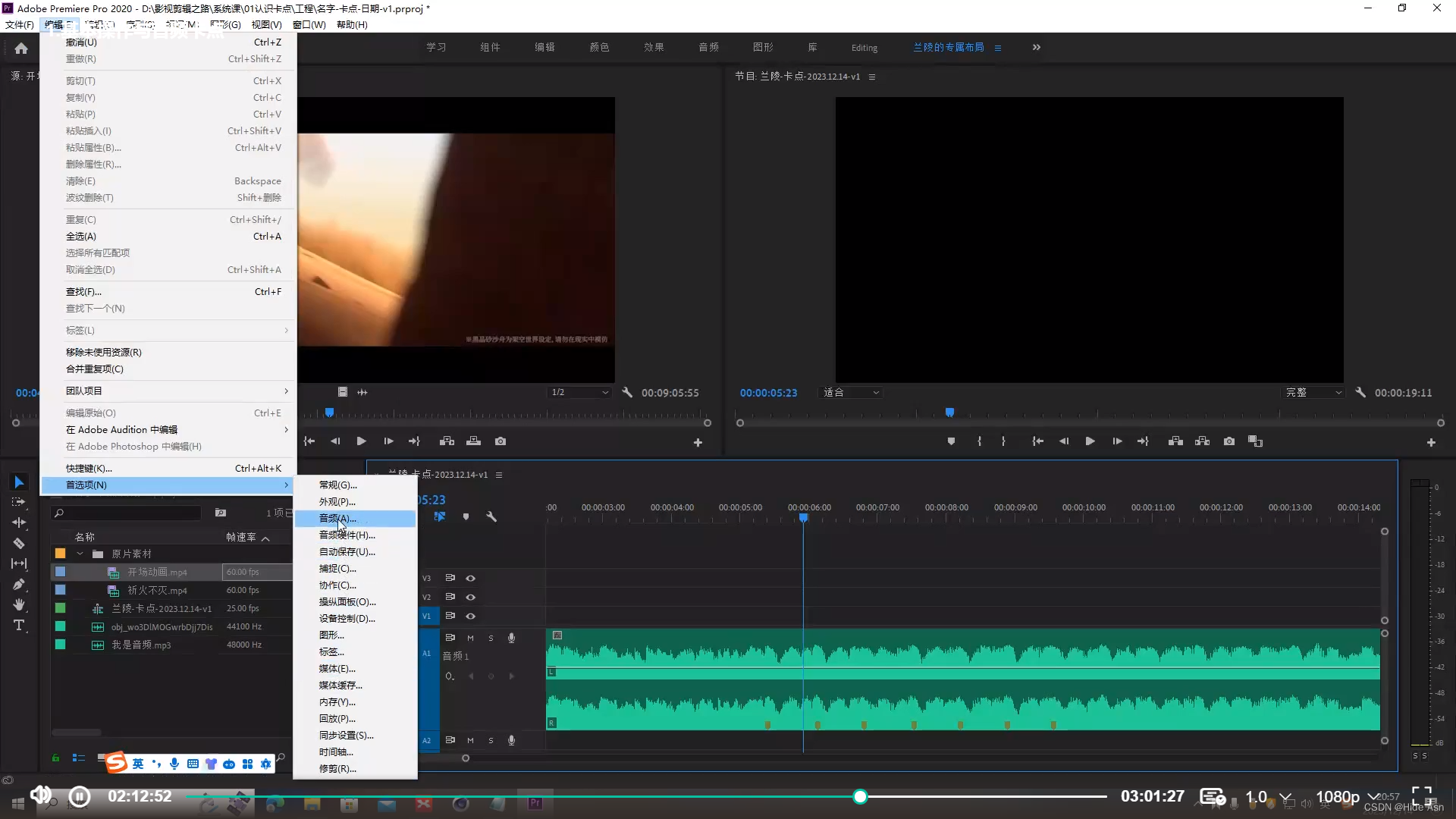Image resolution: width=1456 pixels, height=819 pixels.
Task: Expand the 标签(L) submenu
Action: click(168, 331)
